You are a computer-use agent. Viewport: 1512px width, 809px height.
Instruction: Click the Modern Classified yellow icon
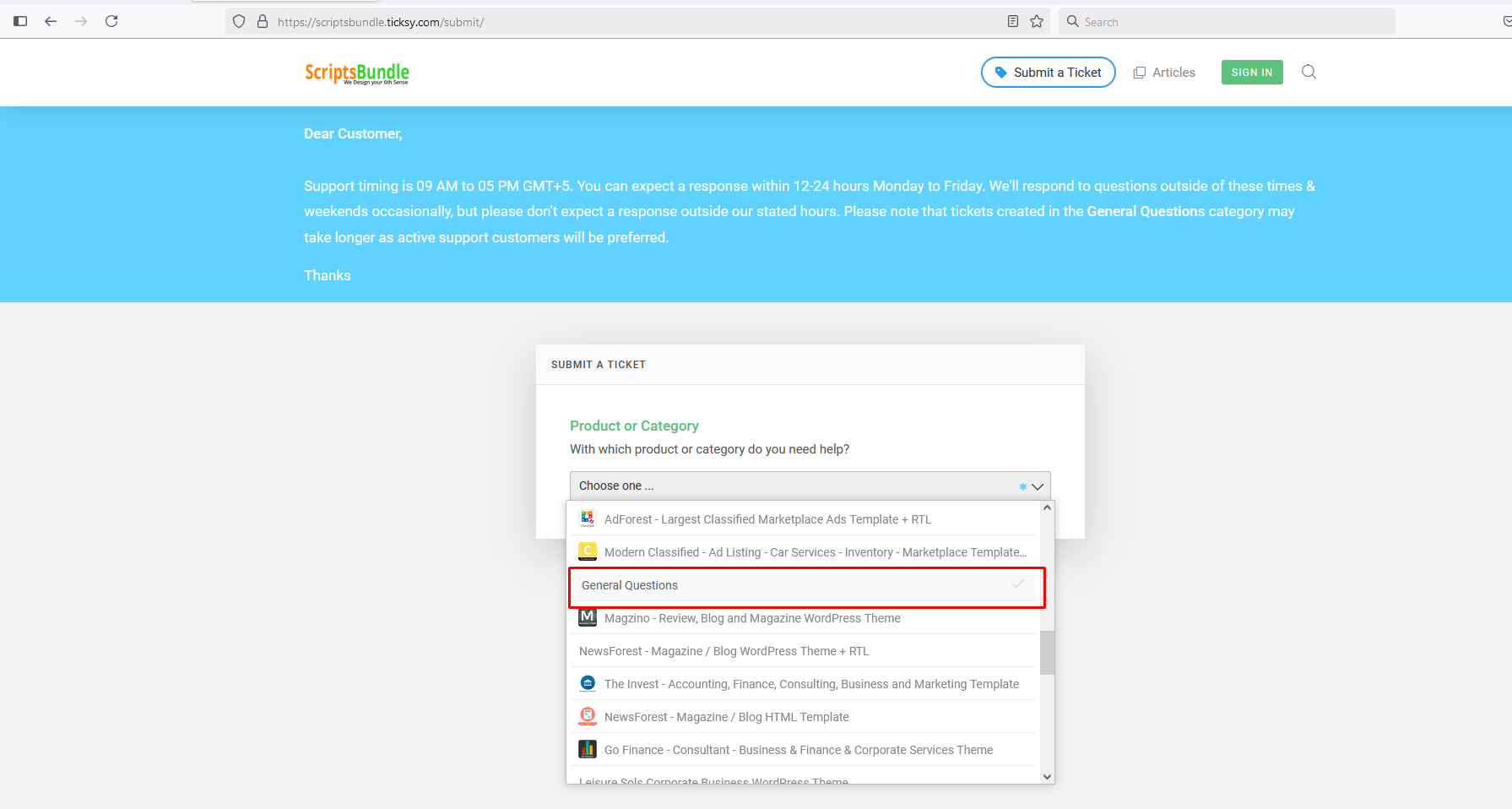[x=588, y=551]
